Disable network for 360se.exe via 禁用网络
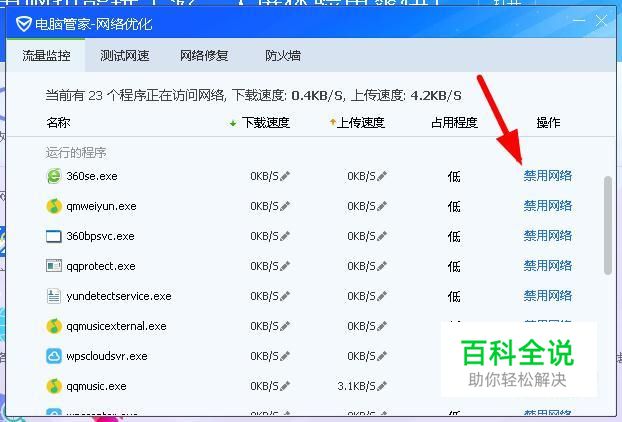The height and width of the screenshot is (422, 622). tap(547, 176)
